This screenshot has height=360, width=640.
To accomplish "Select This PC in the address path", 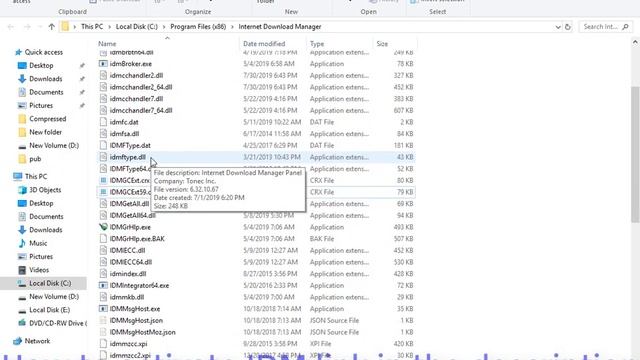I will coord(92,27).
